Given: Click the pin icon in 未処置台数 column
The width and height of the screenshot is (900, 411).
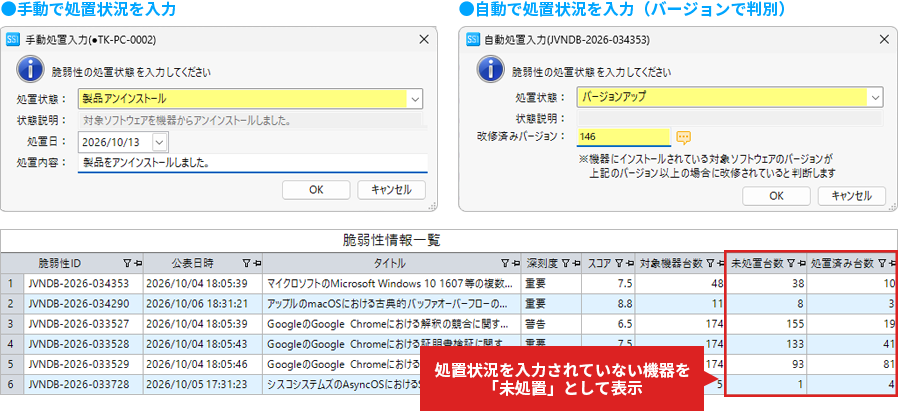Looking at the screenshot, I should [801, 263].
